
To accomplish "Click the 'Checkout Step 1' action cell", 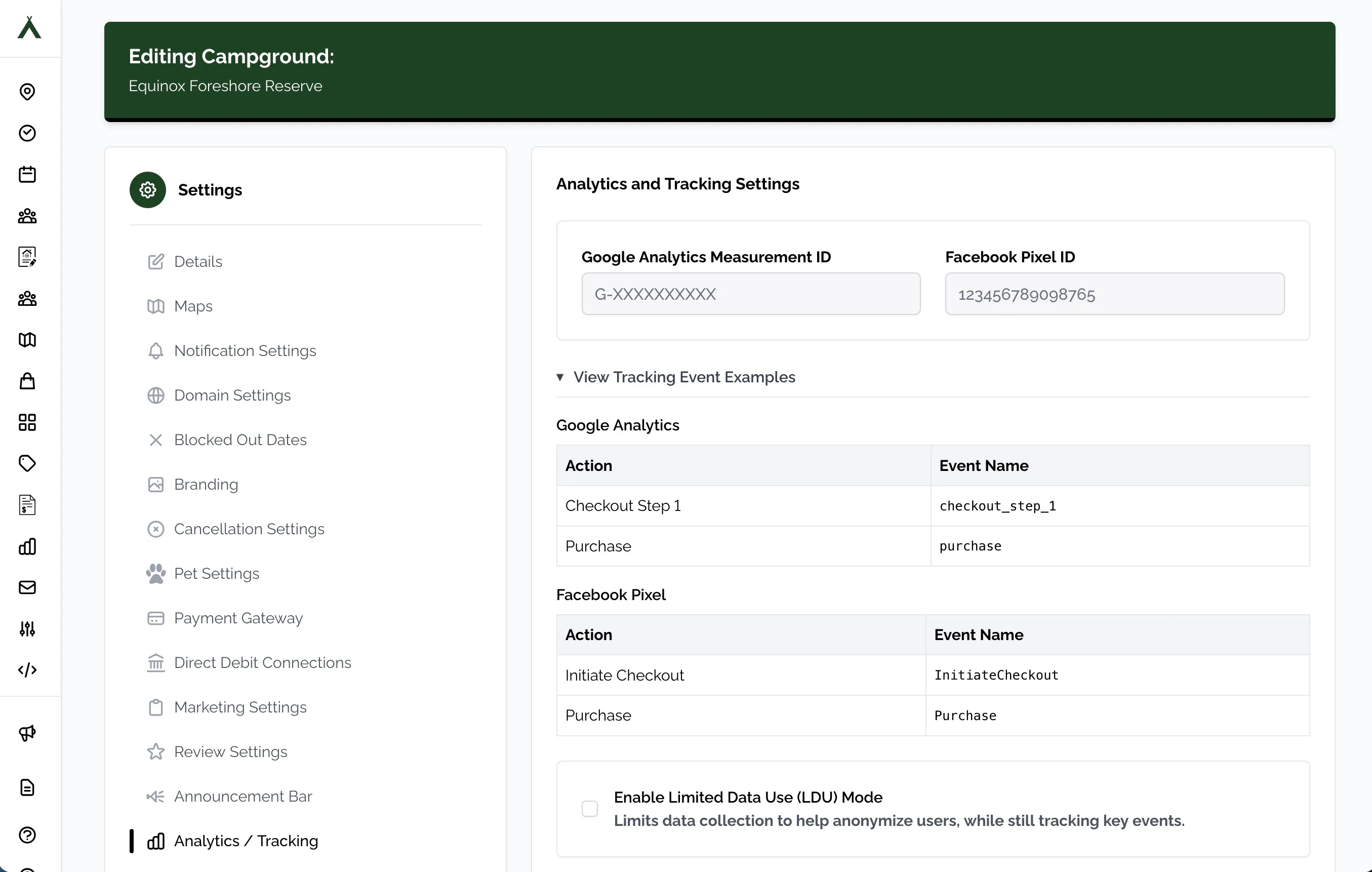I will [x=744, y=506].
